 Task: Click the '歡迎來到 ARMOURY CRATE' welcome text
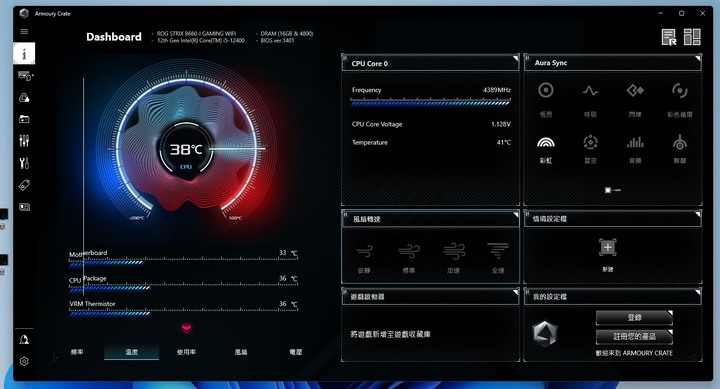pyautogui.click(x=634, y=353)
